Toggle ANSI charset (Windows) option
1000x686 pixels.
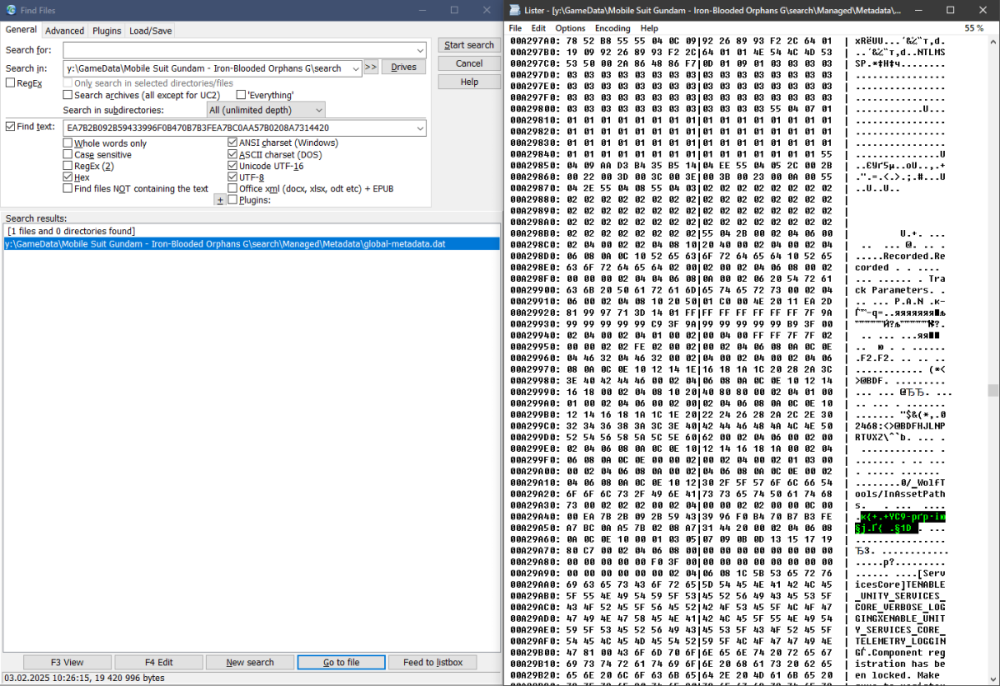point(233,142)
